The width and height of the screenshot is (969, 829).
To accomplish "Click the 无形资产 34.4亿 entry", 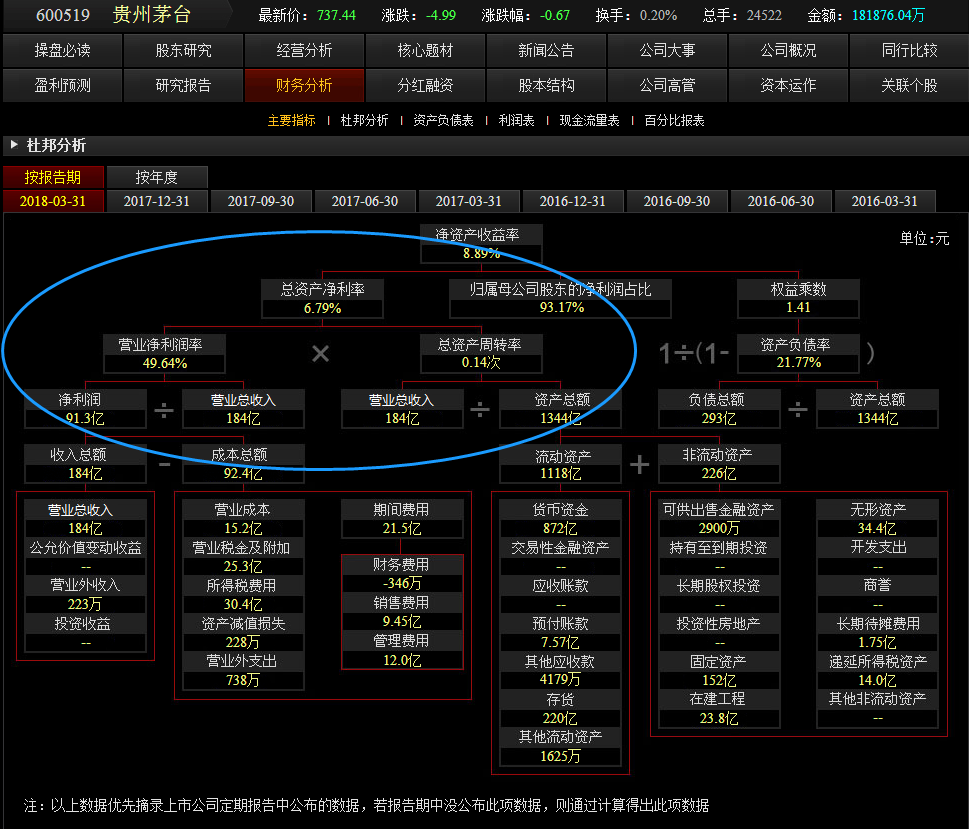I will coord(878,519).
